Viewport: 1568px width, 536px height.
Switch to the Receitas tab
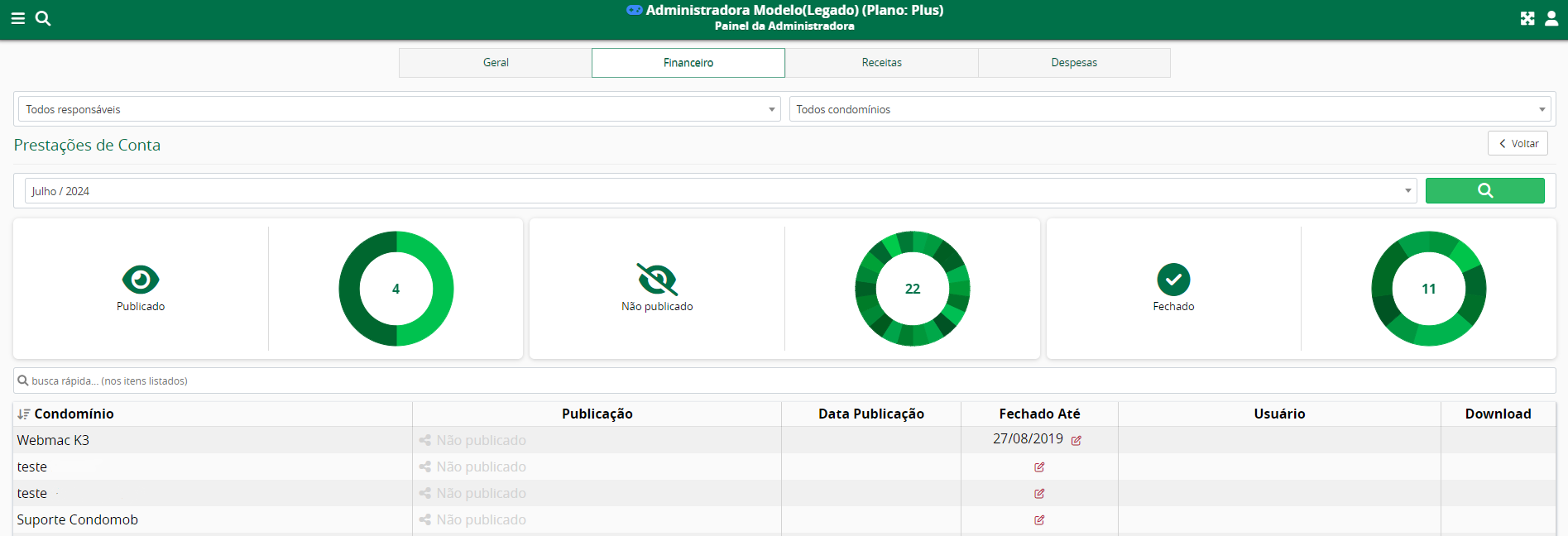881,63
